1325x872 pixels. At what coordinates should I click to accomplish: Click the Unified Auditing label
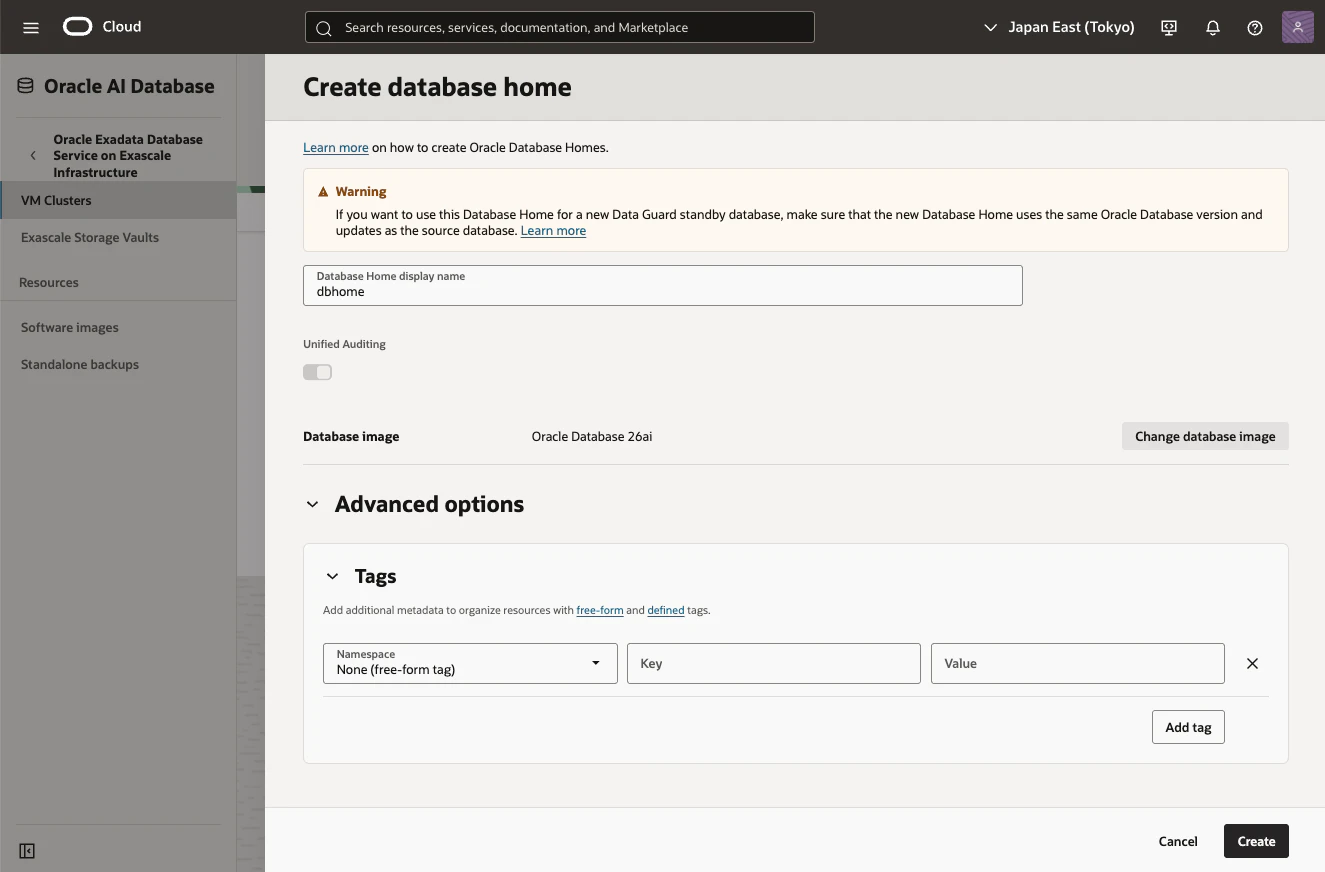(x=344, y=344)
